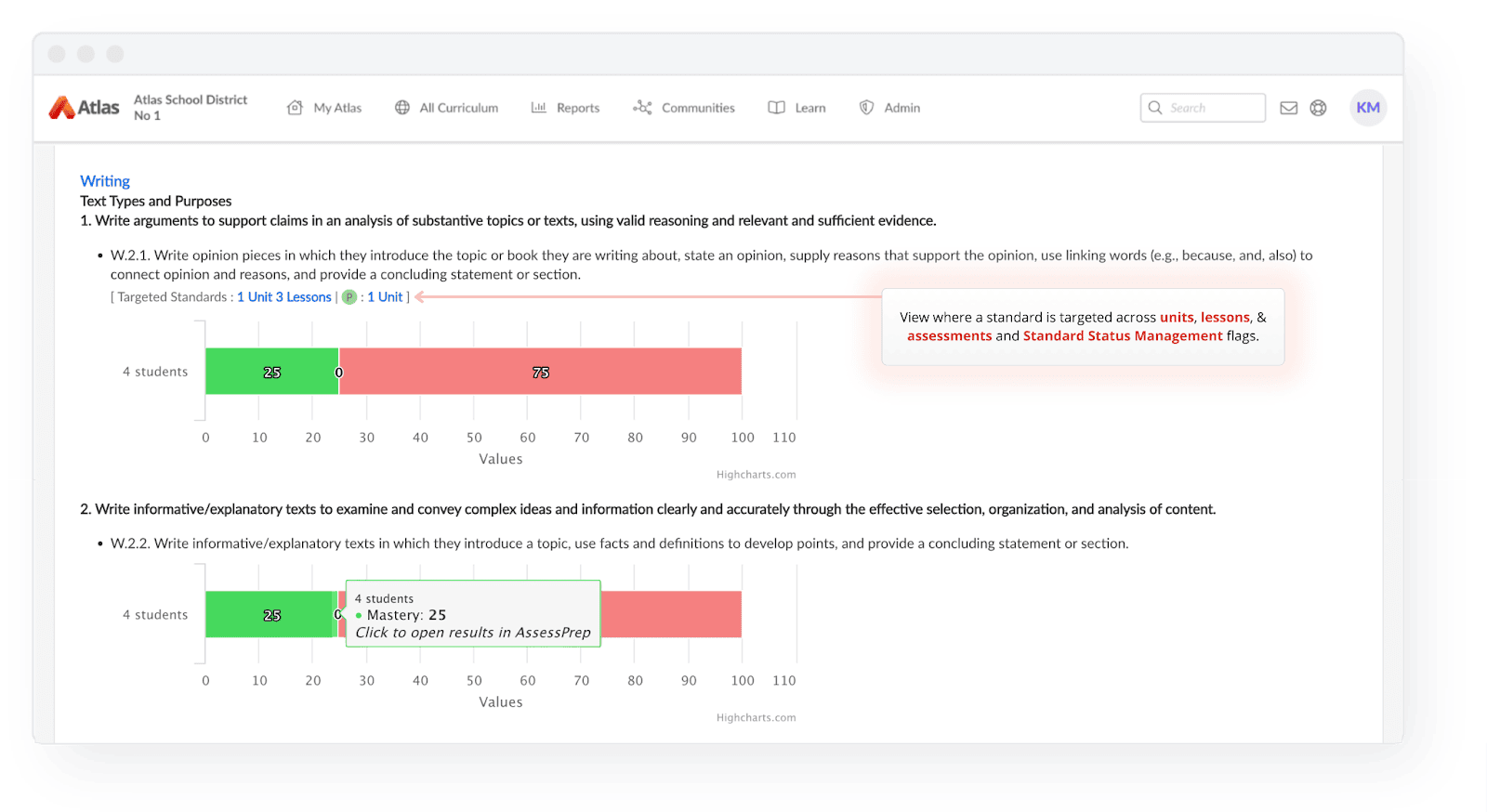Click the green P status flag

pos(349,297)
